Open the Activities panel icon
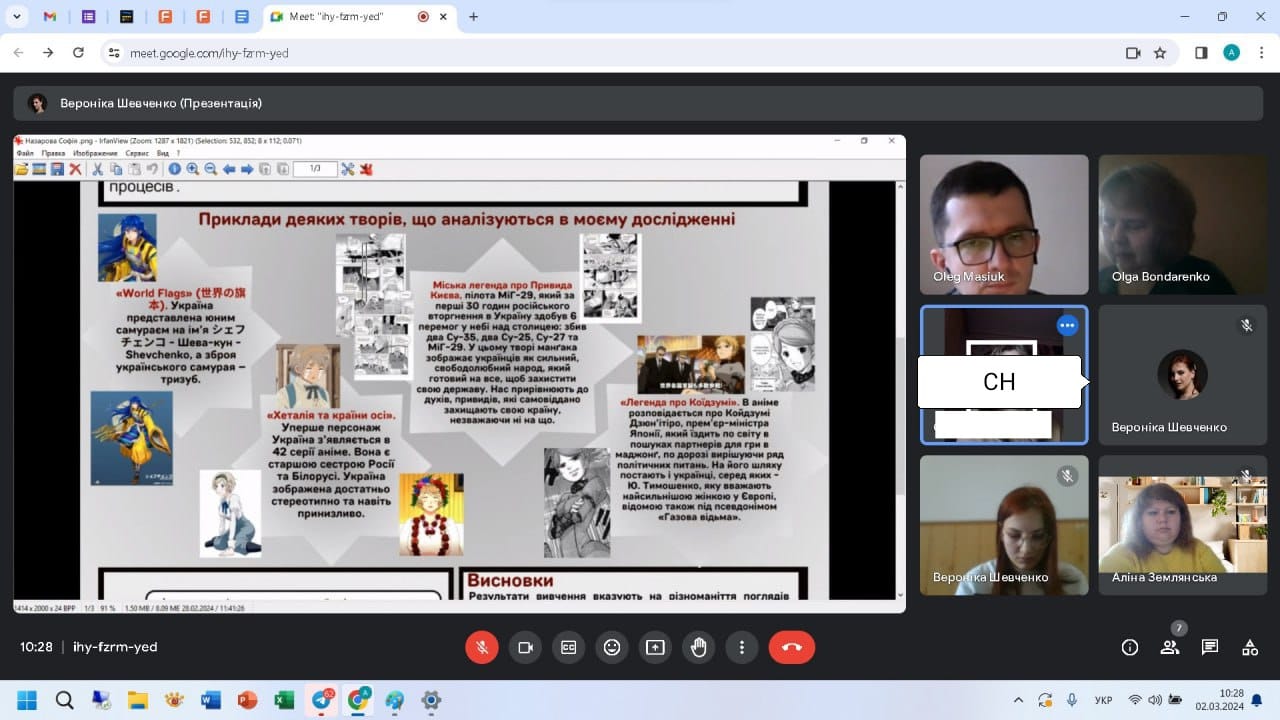Screen dimensions: 1280x720 (1250, 647)
